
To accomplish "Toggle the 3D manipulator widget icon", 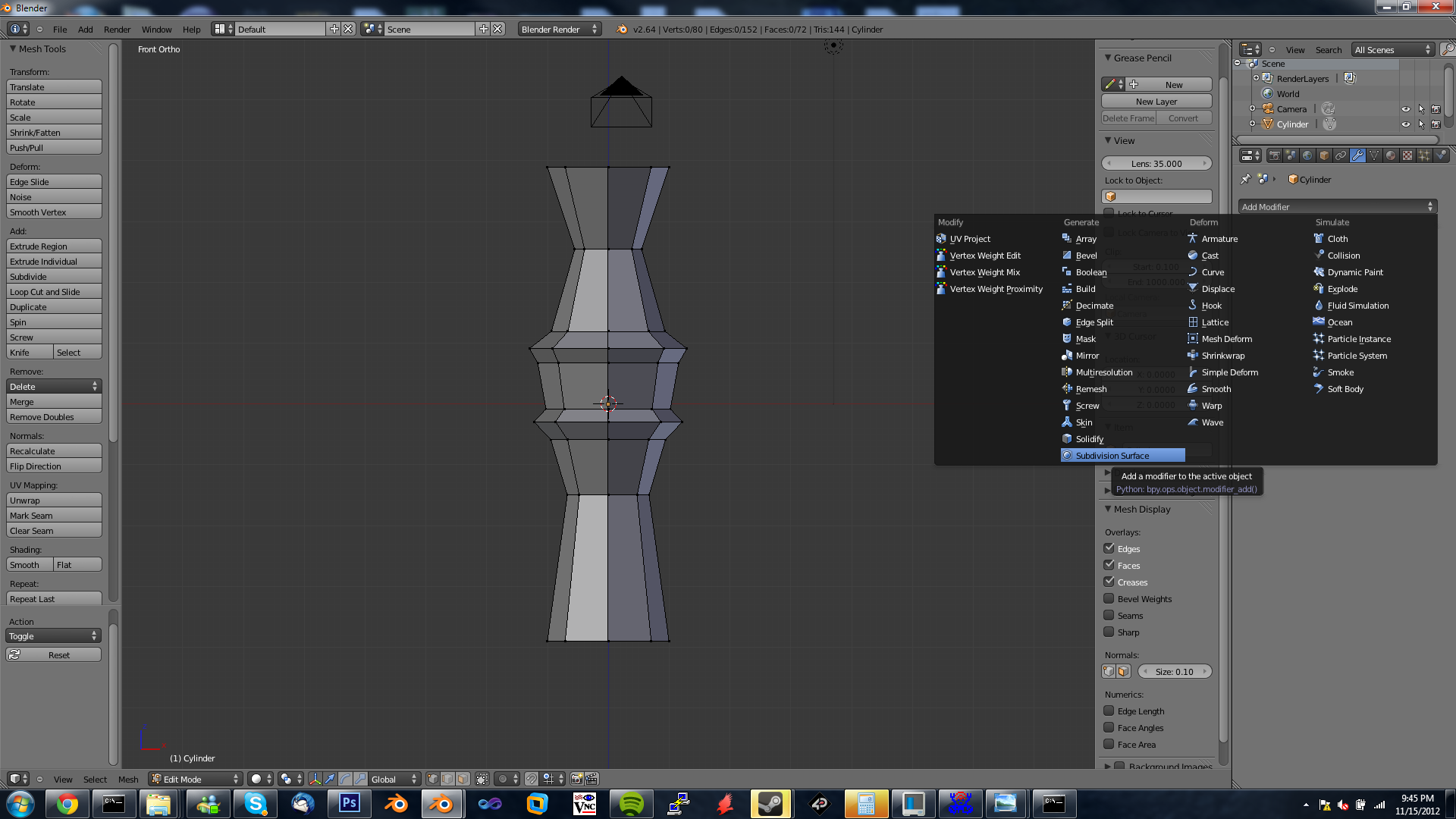I will click(x=315, y=779).
